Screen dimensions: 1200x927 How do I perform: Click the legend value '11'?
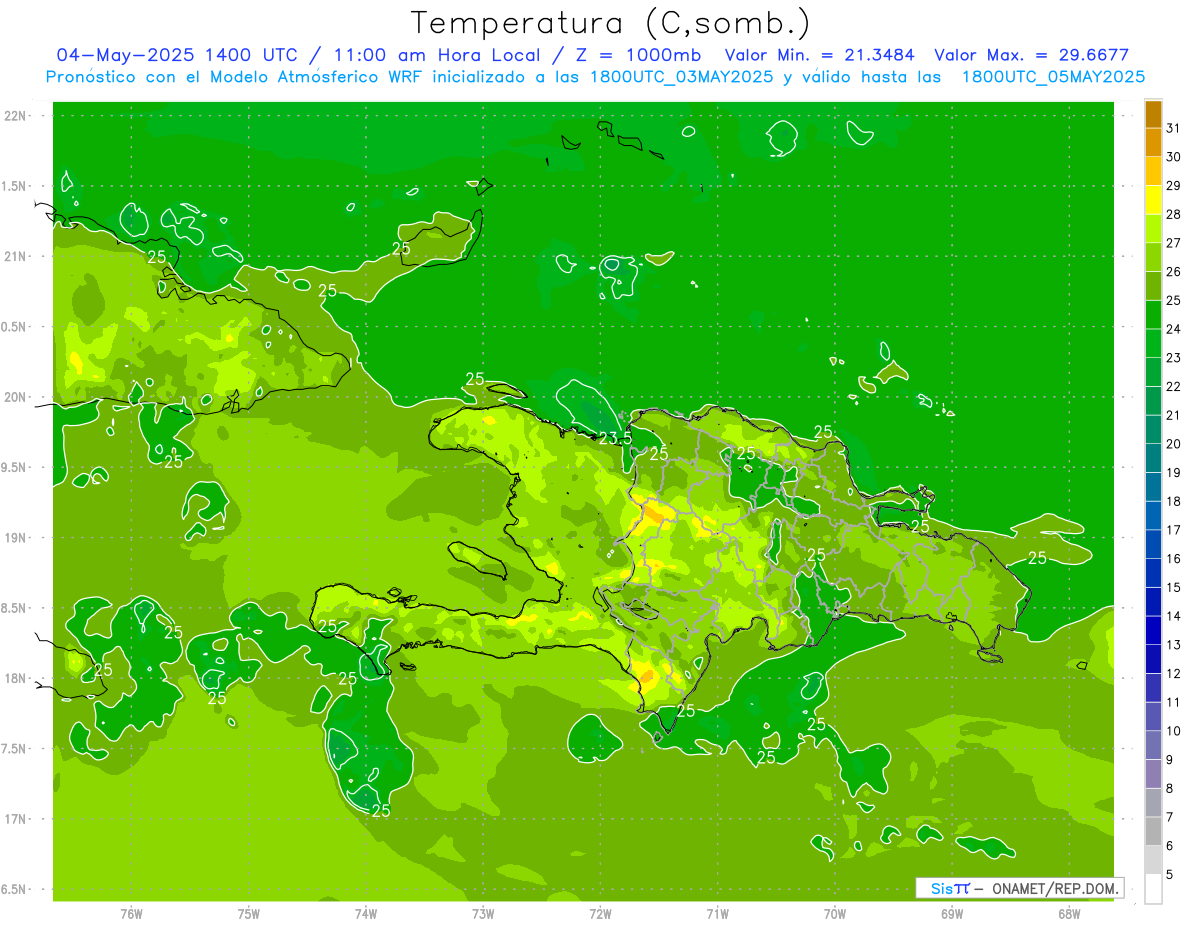click(1174, 702)
